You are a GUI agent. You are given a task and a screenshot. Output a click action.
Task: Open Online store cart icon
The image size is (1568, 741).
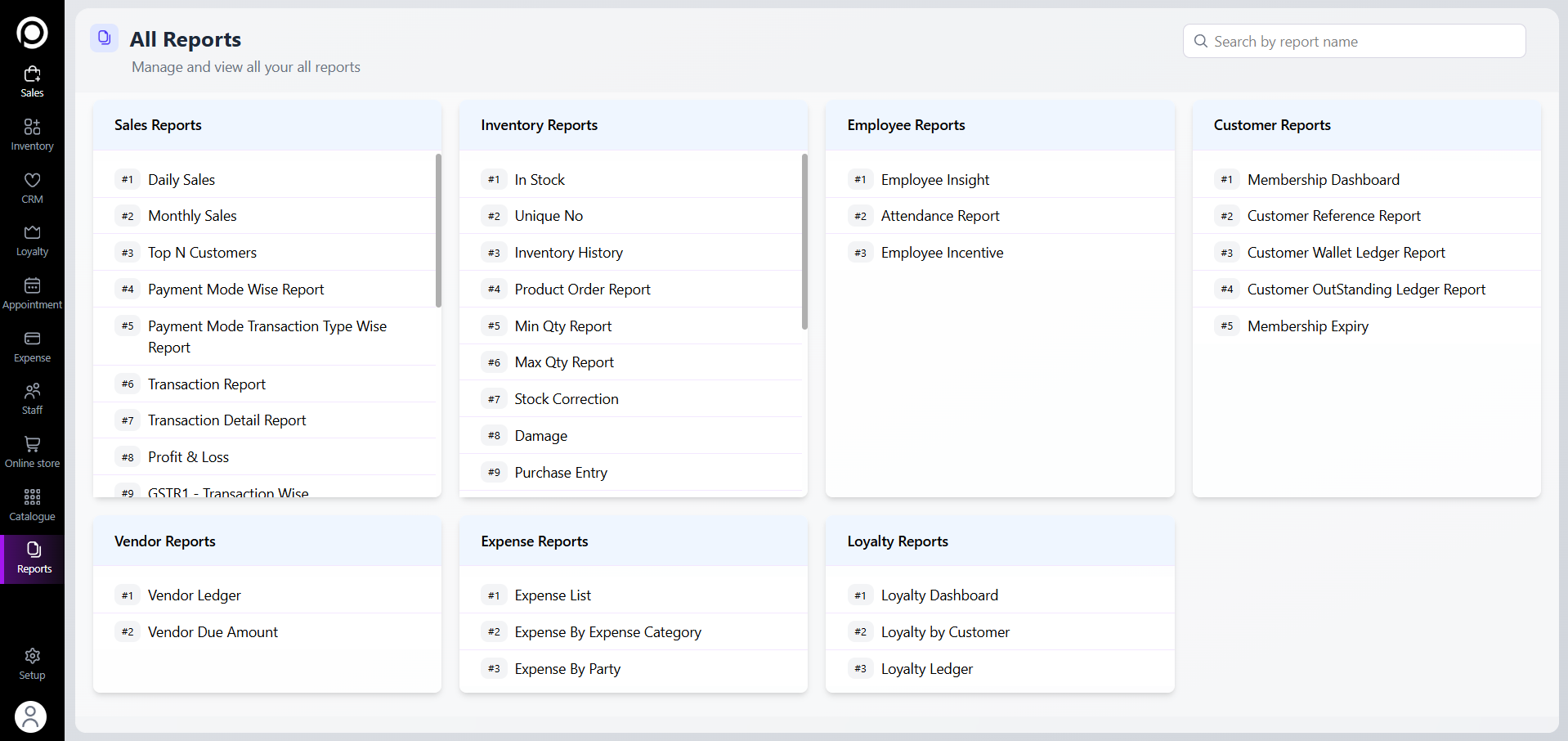pyautogui.click(x=32, y=445)
